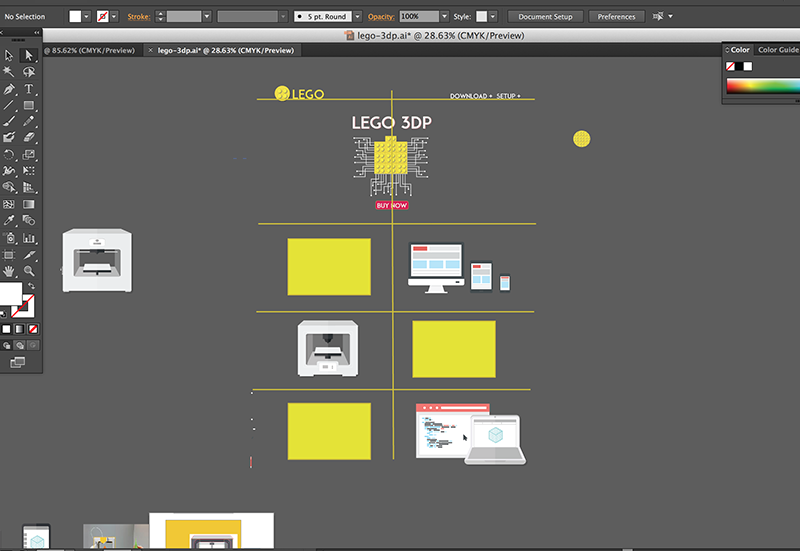The image size is (800, 551).
Task: Set paint mode to Gradient
Action: [x=19, y=329]
